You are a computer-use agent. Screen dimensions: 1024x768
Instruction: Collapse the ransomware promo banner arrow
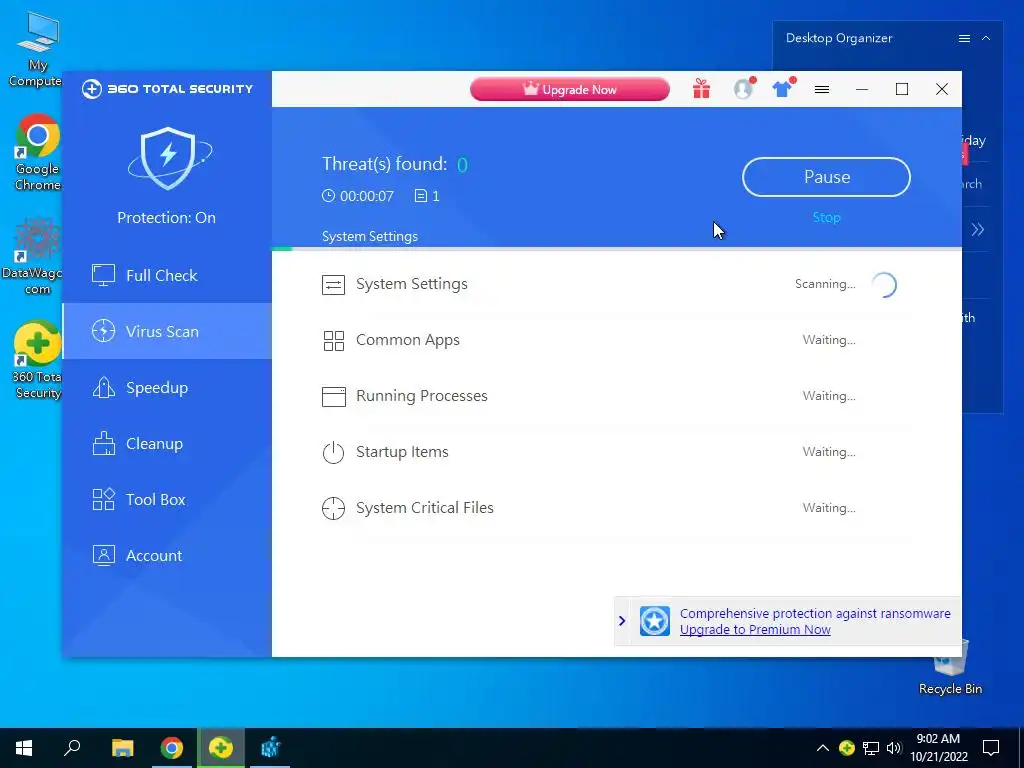click(x=622, y=620)
